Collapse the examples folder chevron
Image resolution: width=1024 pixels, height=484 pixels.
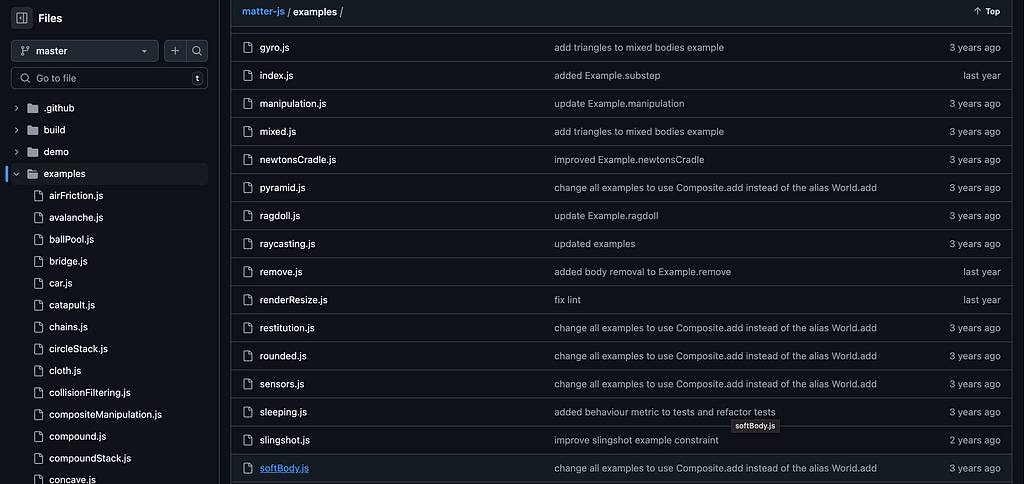pos(16,174)
